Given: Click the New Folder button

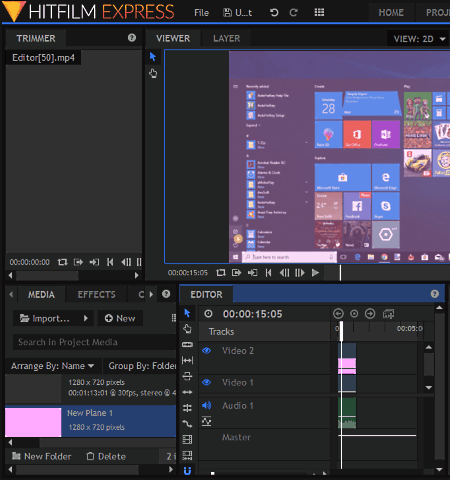Looking at the screenshot, I should click(42, 456).
